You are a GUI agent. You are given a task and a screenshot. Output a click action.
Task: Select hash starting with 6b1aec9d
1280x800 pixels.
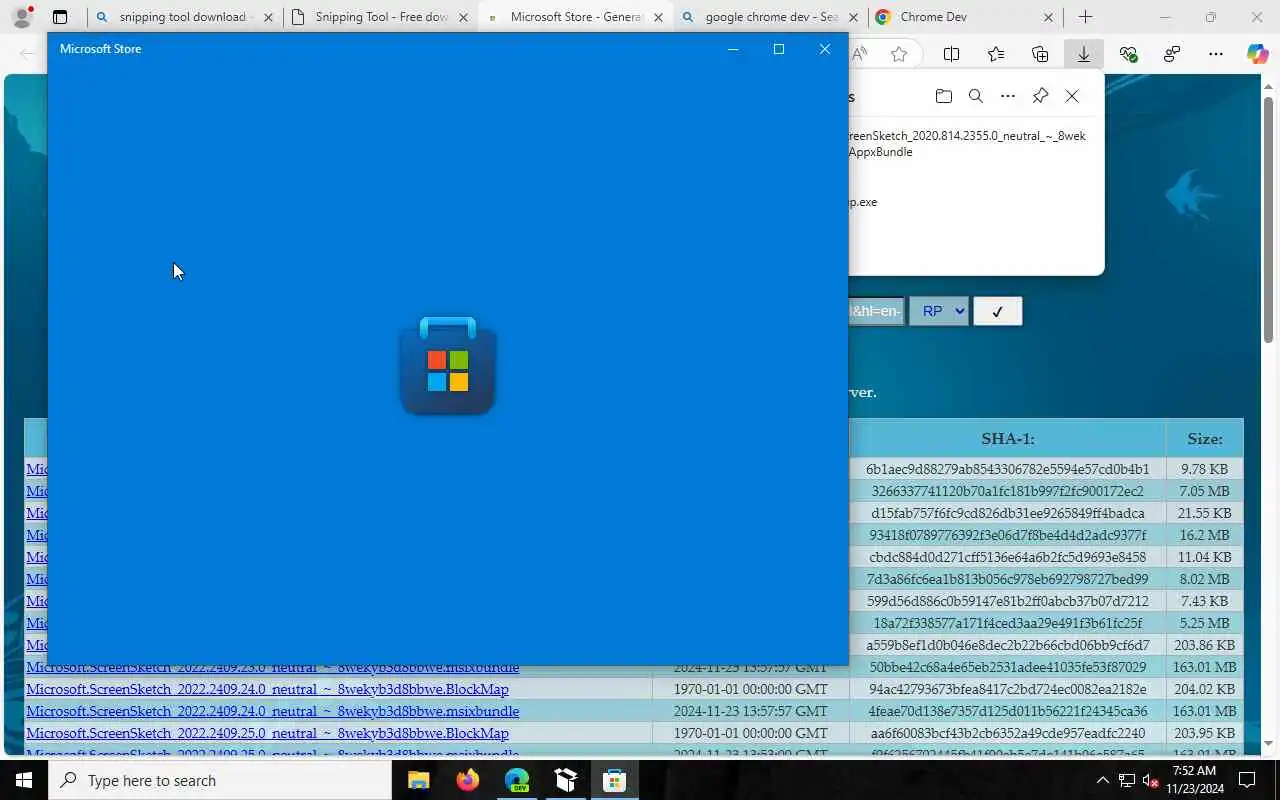tap(1008, 469)
